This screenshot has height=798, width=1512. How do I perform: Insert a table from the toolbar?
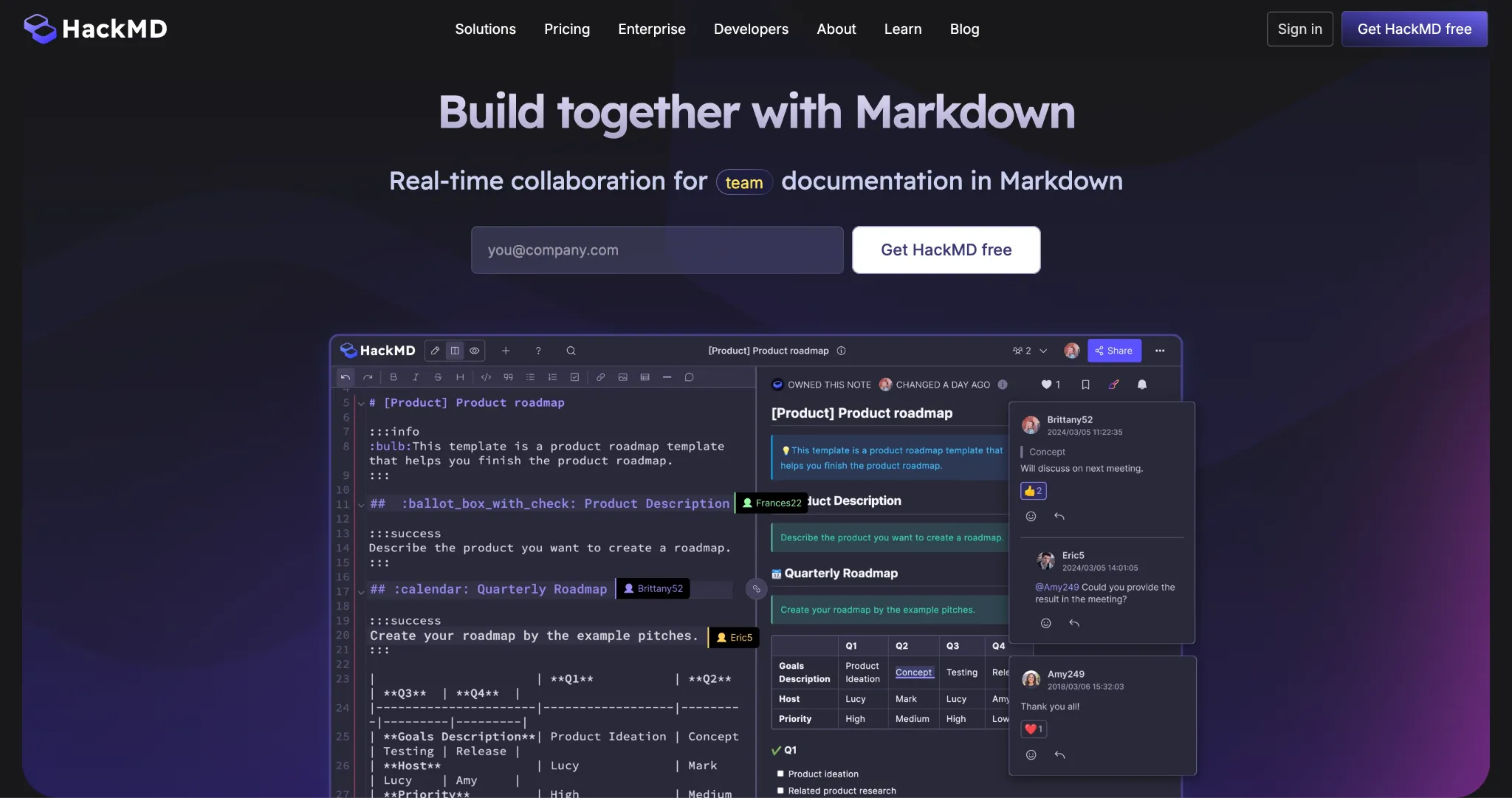pos(645,376)
